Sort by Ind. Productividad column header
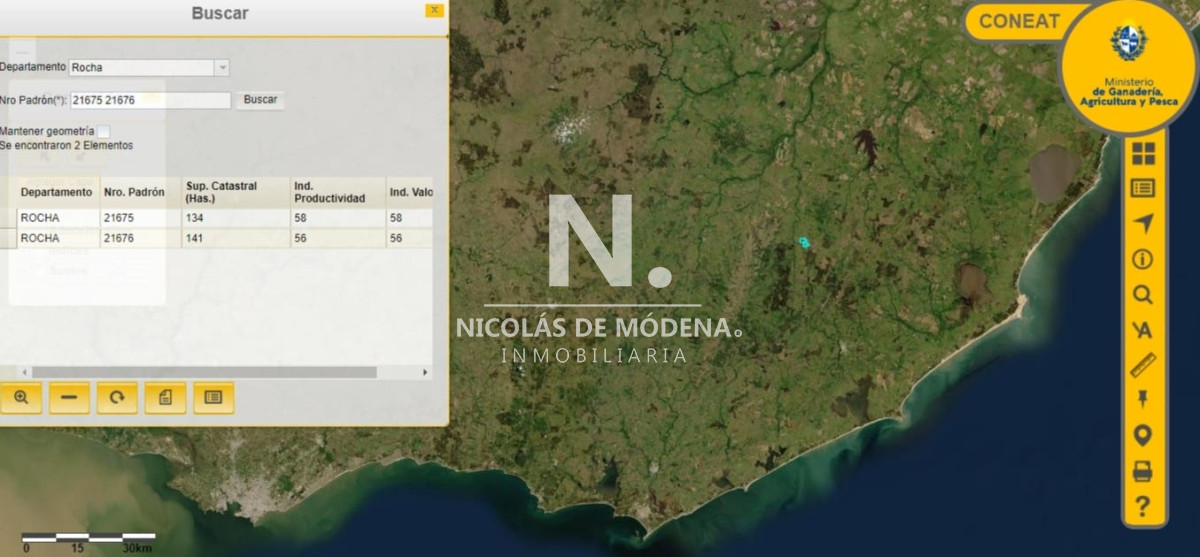 tap(337, 192)
